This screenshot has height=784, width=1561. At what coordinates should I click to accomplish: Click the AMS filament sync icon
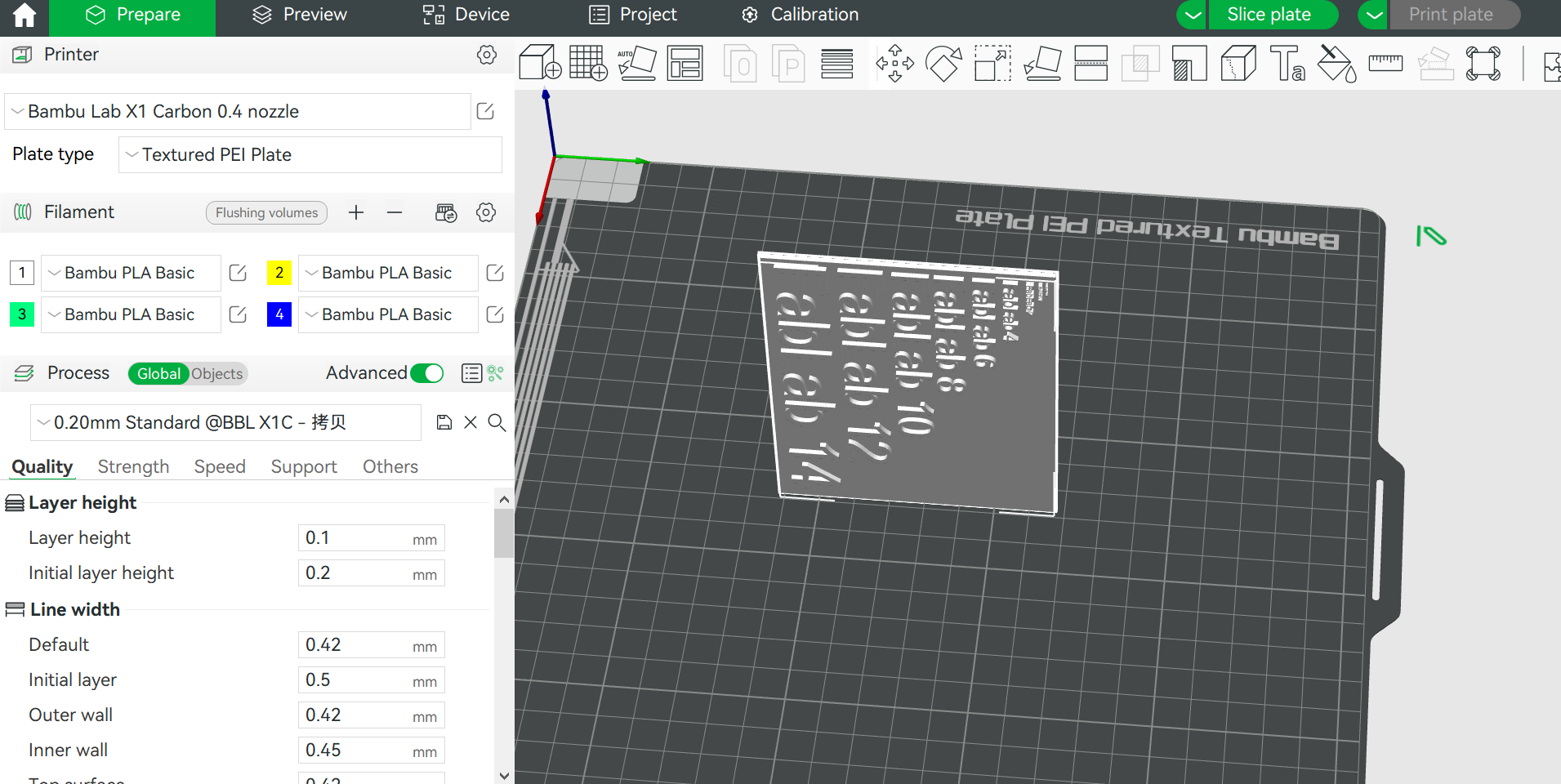click(x=446, y=212)
